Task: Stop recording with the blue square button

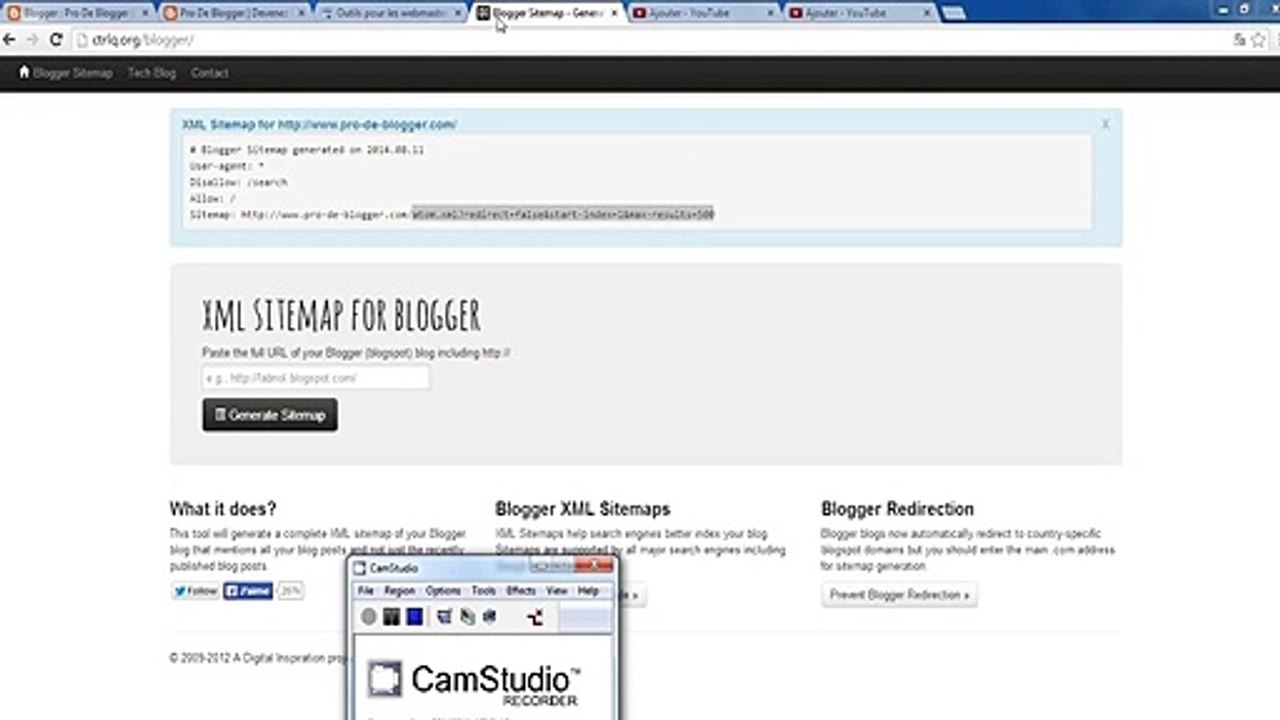Action: [414, 617]
